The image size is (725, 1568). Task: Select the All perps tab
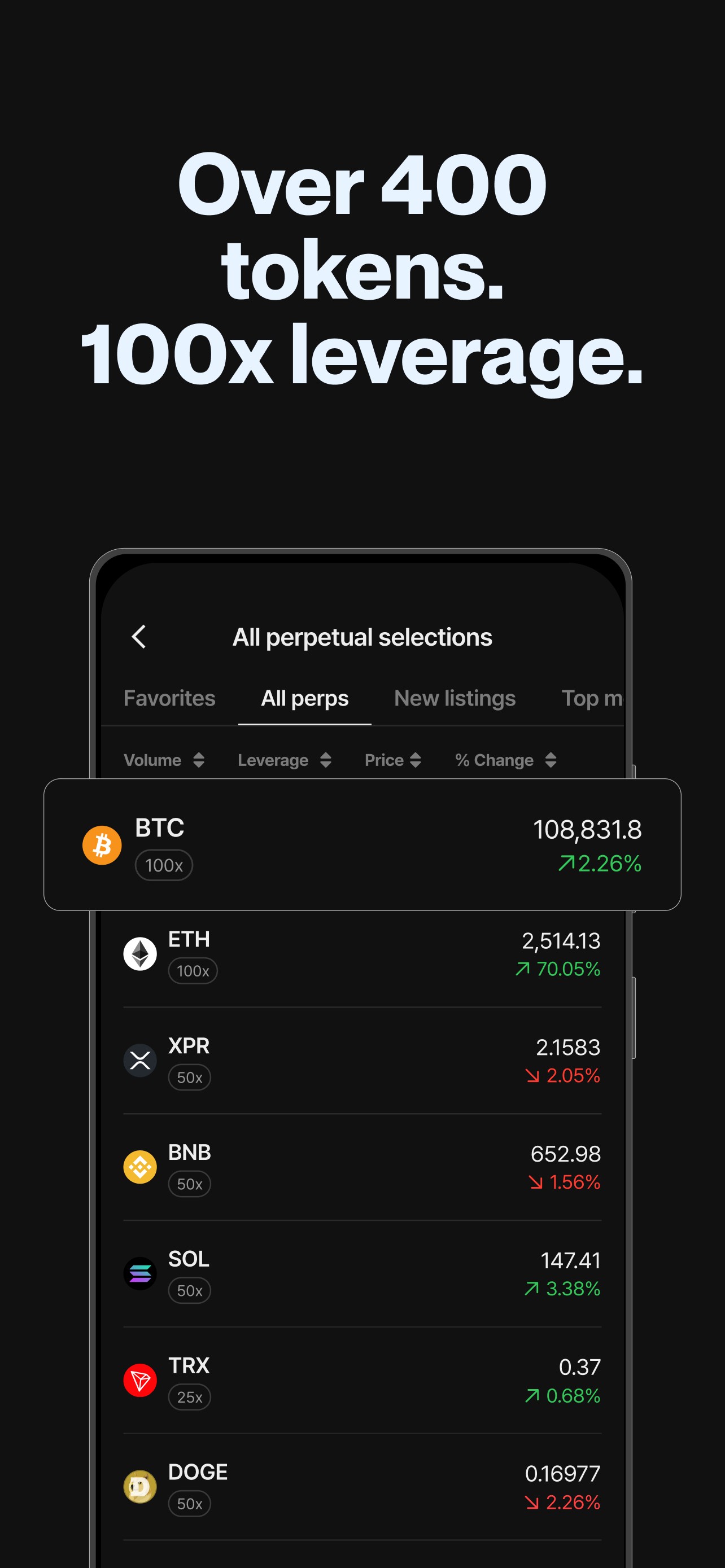(x=304, y=698)
